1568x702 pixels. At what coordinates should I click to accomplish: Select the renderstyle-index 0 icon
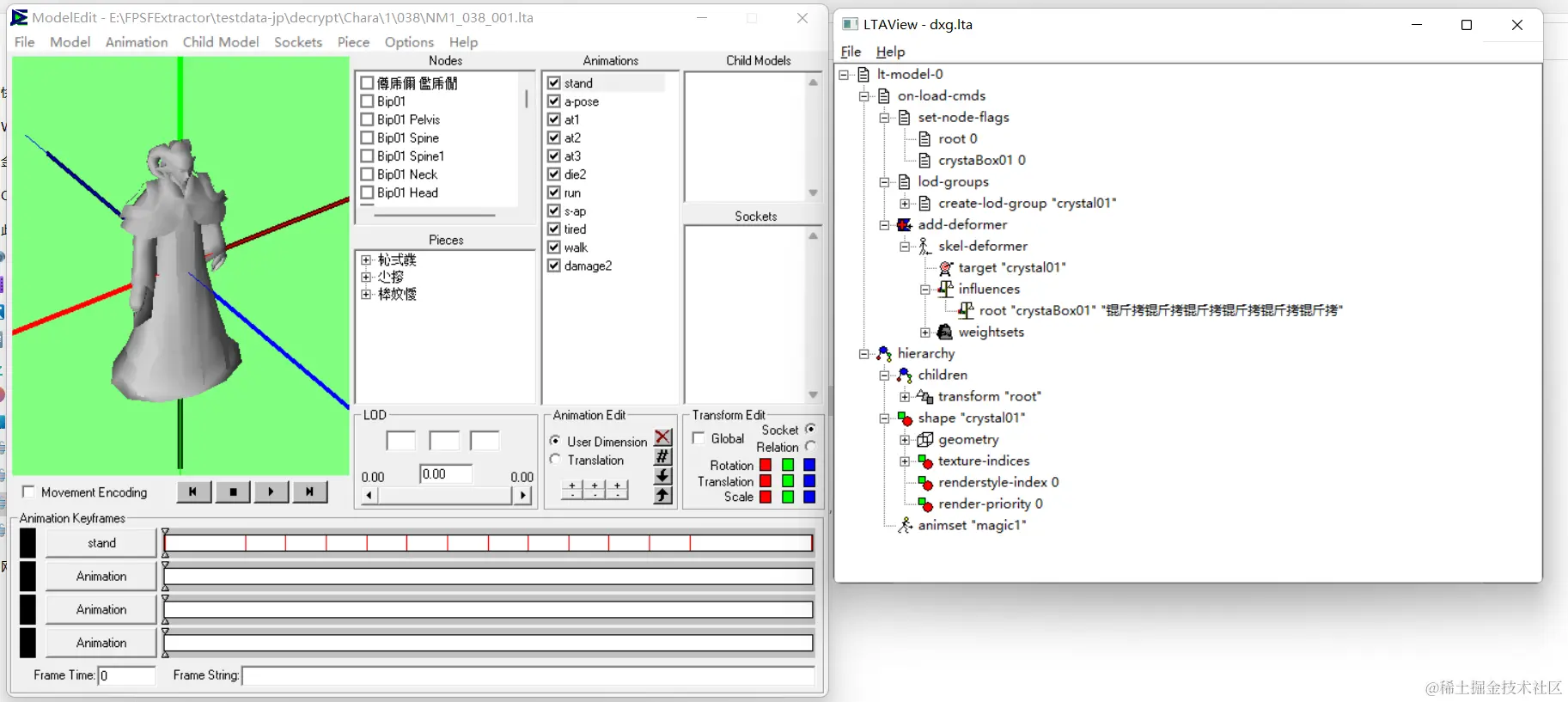click(924, 483)
